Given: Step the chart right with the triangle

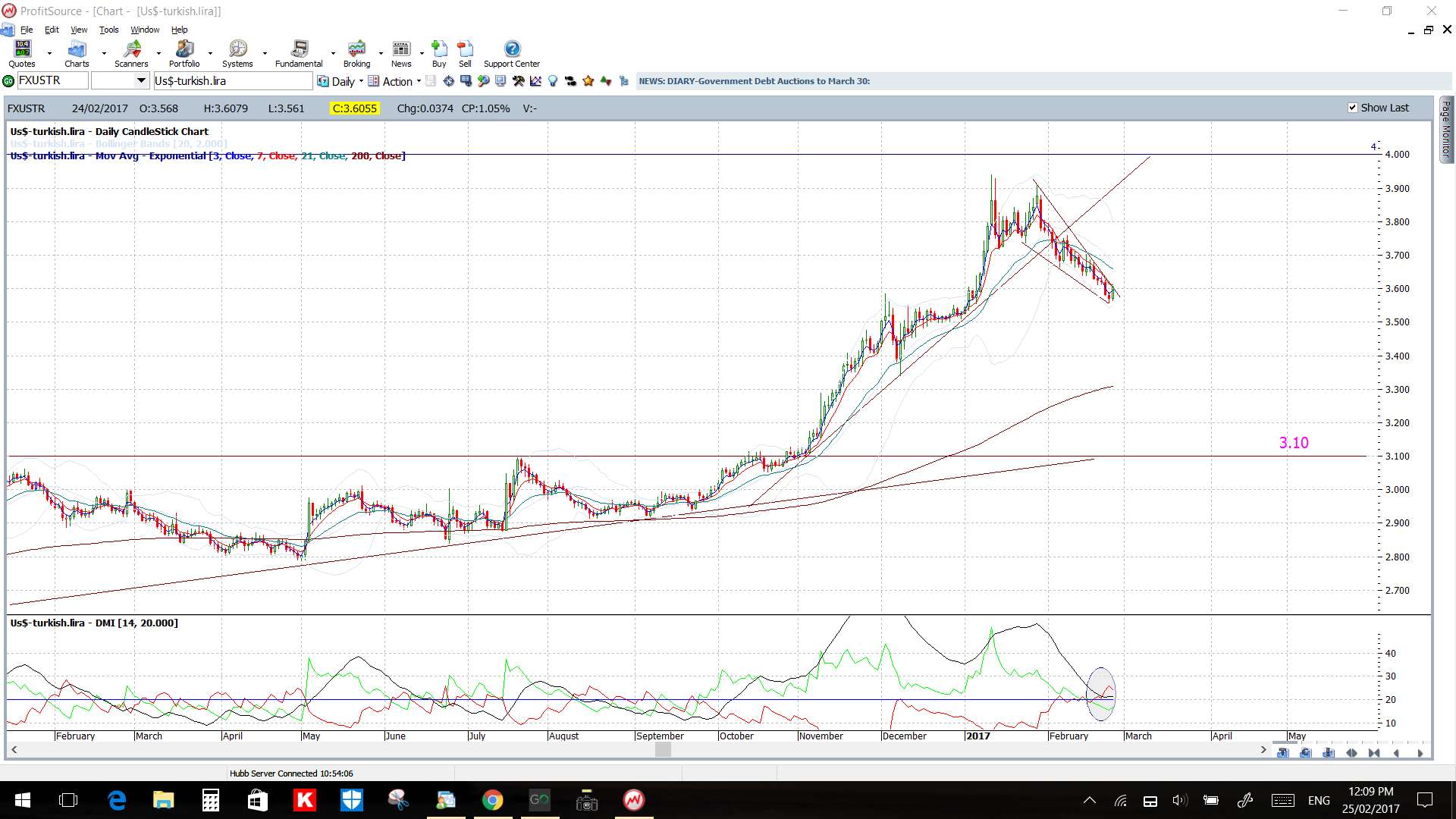Looking at the screenshot, I should tap(1420, 753).
